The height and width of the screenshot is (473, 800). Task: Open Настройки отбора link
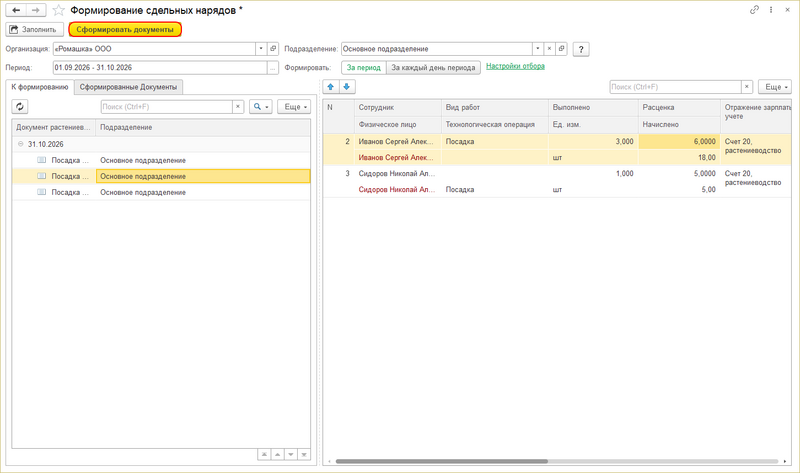[x=515, y=66]
